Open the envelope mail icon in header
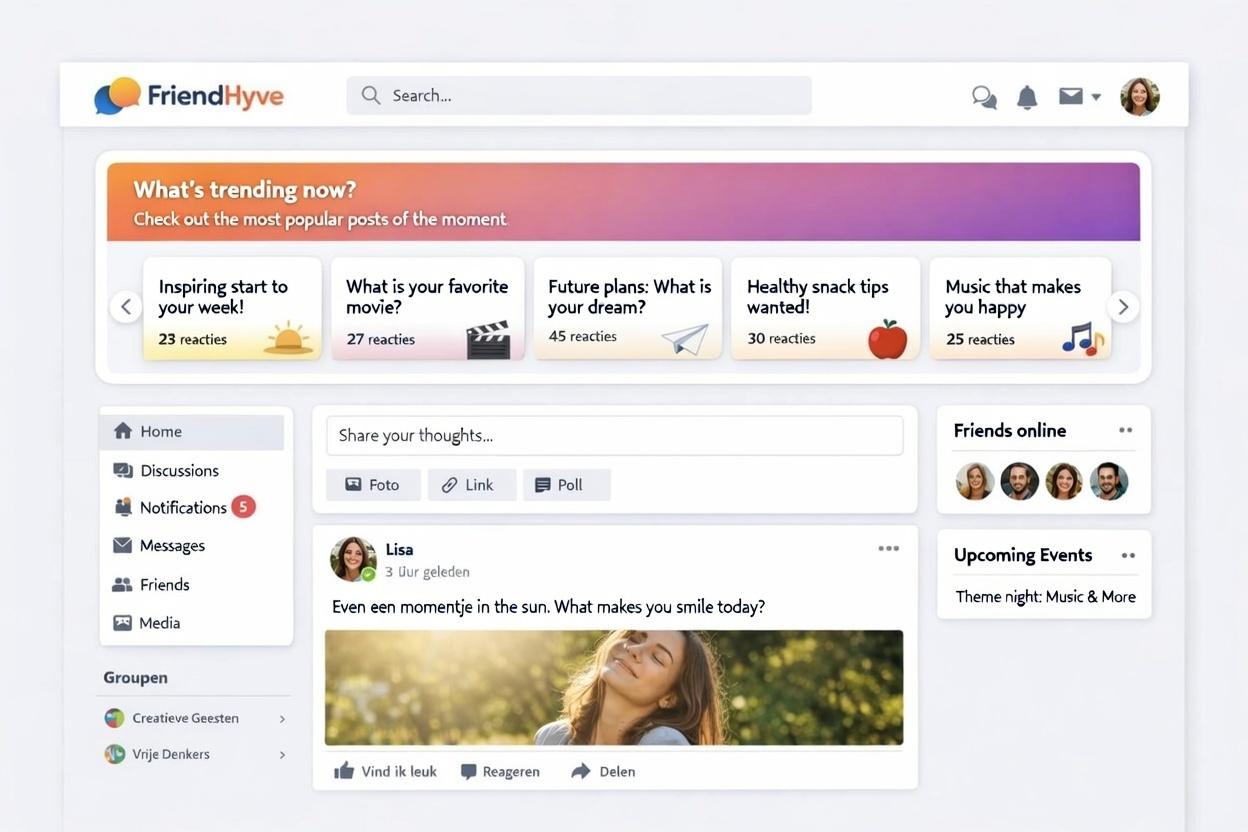Image resolution: width=1248 pixels, height=832 pixels. click(1070, 96)
